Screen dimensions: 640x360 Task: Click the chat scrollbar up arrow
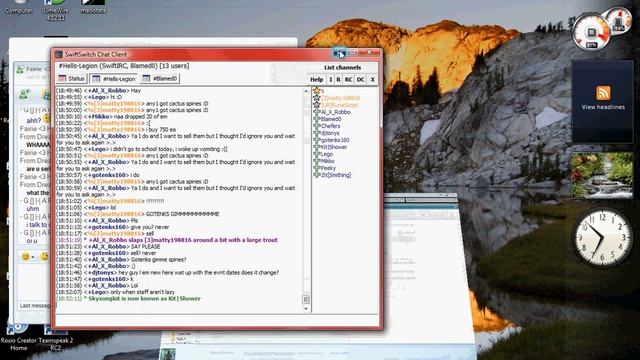pyautogui.click(x=306, y=91)
